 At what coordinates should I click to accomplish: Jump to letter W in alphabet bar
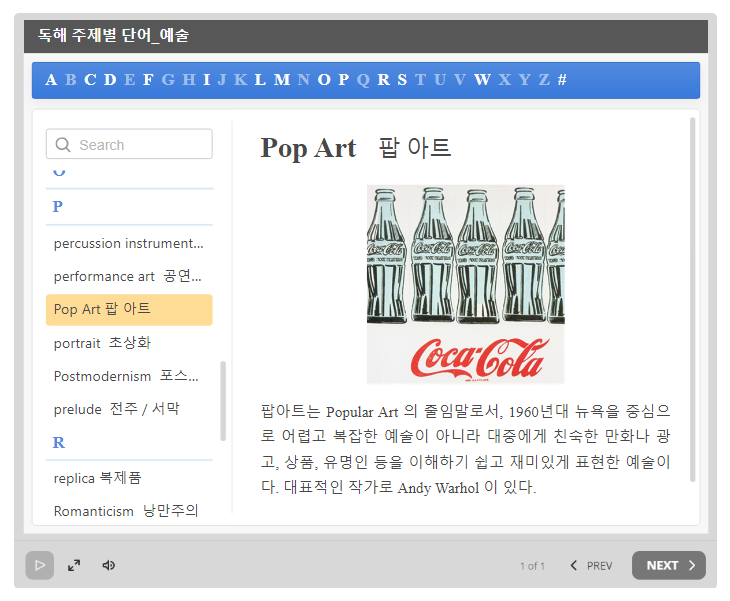tap(482, 80)
